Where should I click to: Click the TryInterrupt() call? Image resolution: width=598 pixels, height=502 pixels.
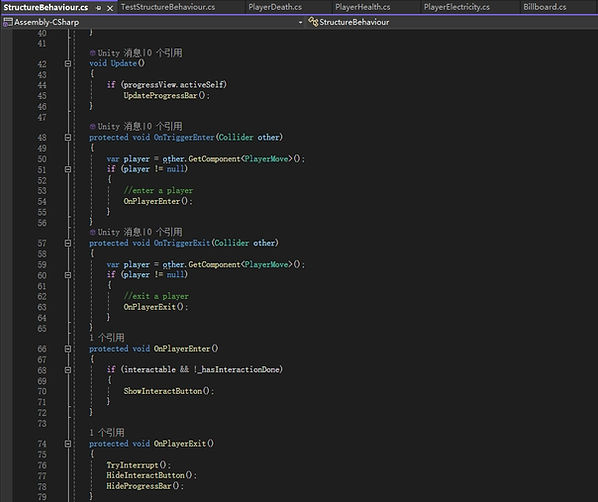click(x=138, y=465)
